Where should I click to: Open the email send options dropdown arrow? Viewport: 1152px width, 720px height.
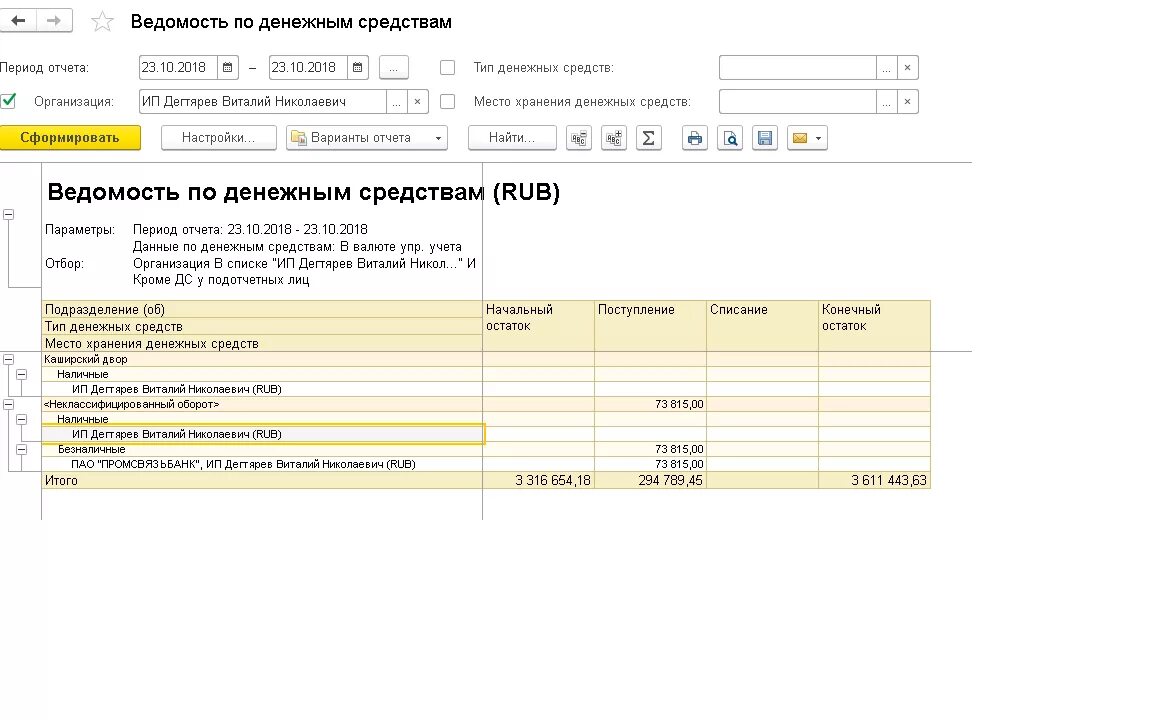818,137
